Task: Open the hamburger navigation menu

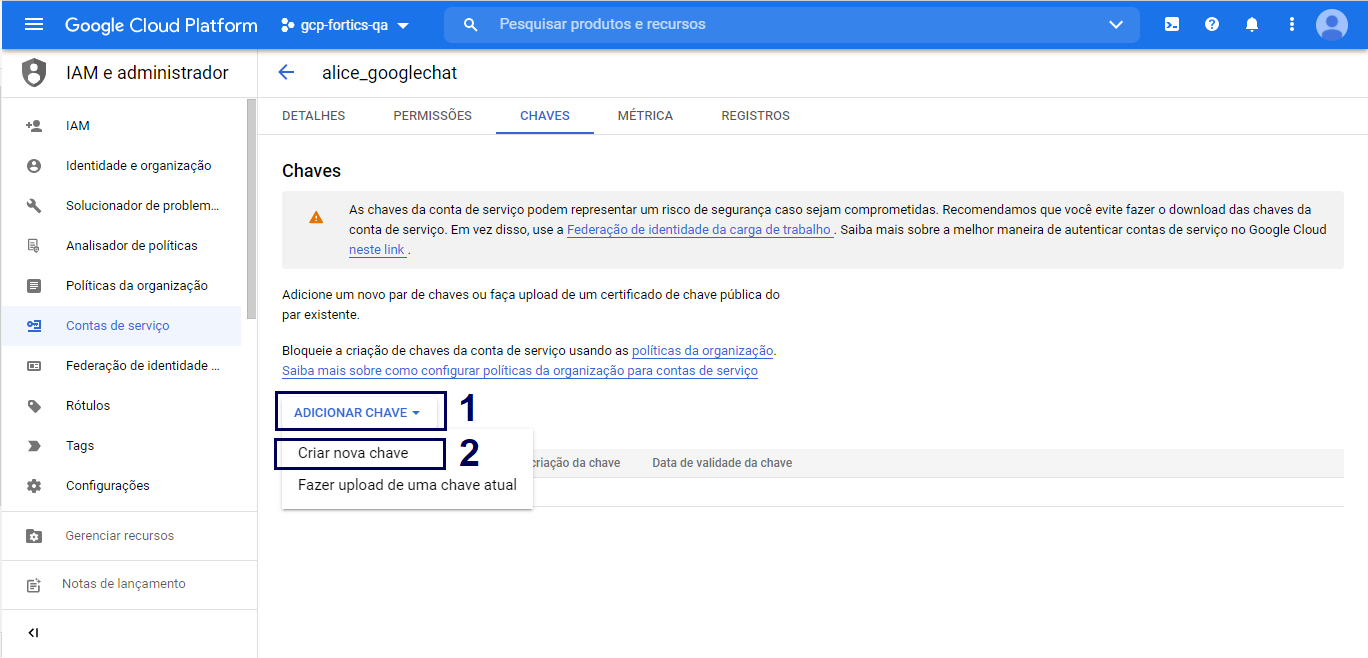Action: coord(34,24)
